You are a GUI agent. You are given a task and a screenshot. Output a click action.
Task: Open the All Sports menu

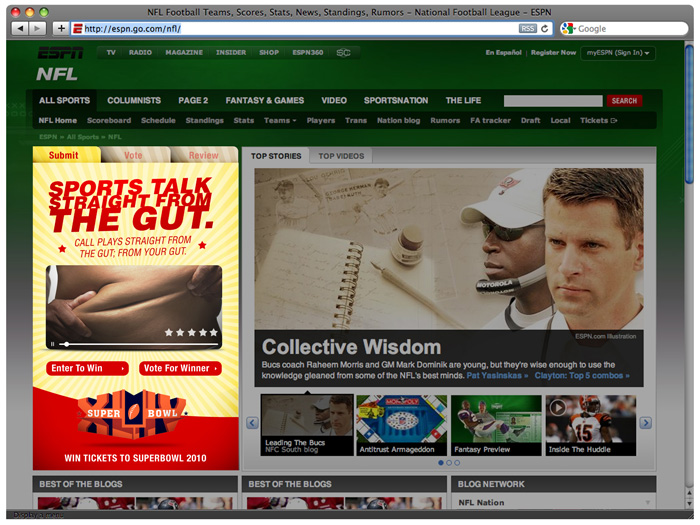[64, 100]
